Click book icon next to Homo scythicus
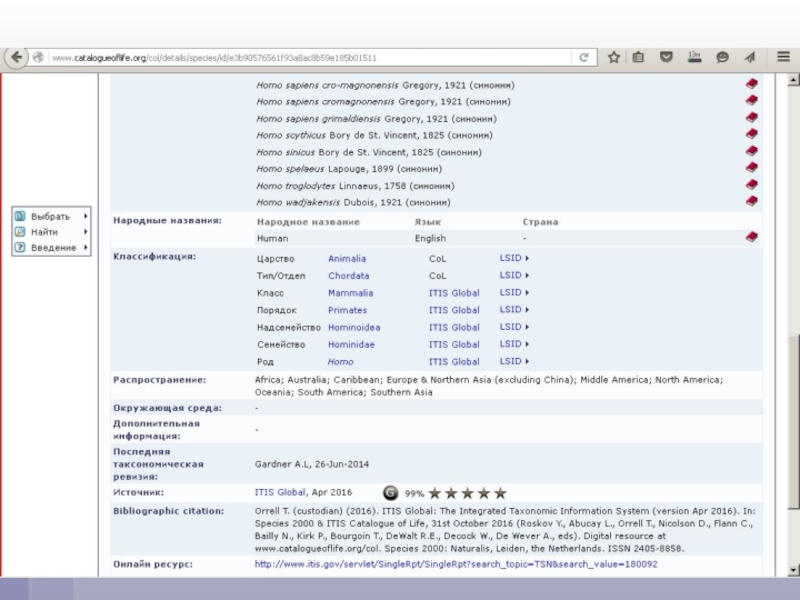 [751, 135]
